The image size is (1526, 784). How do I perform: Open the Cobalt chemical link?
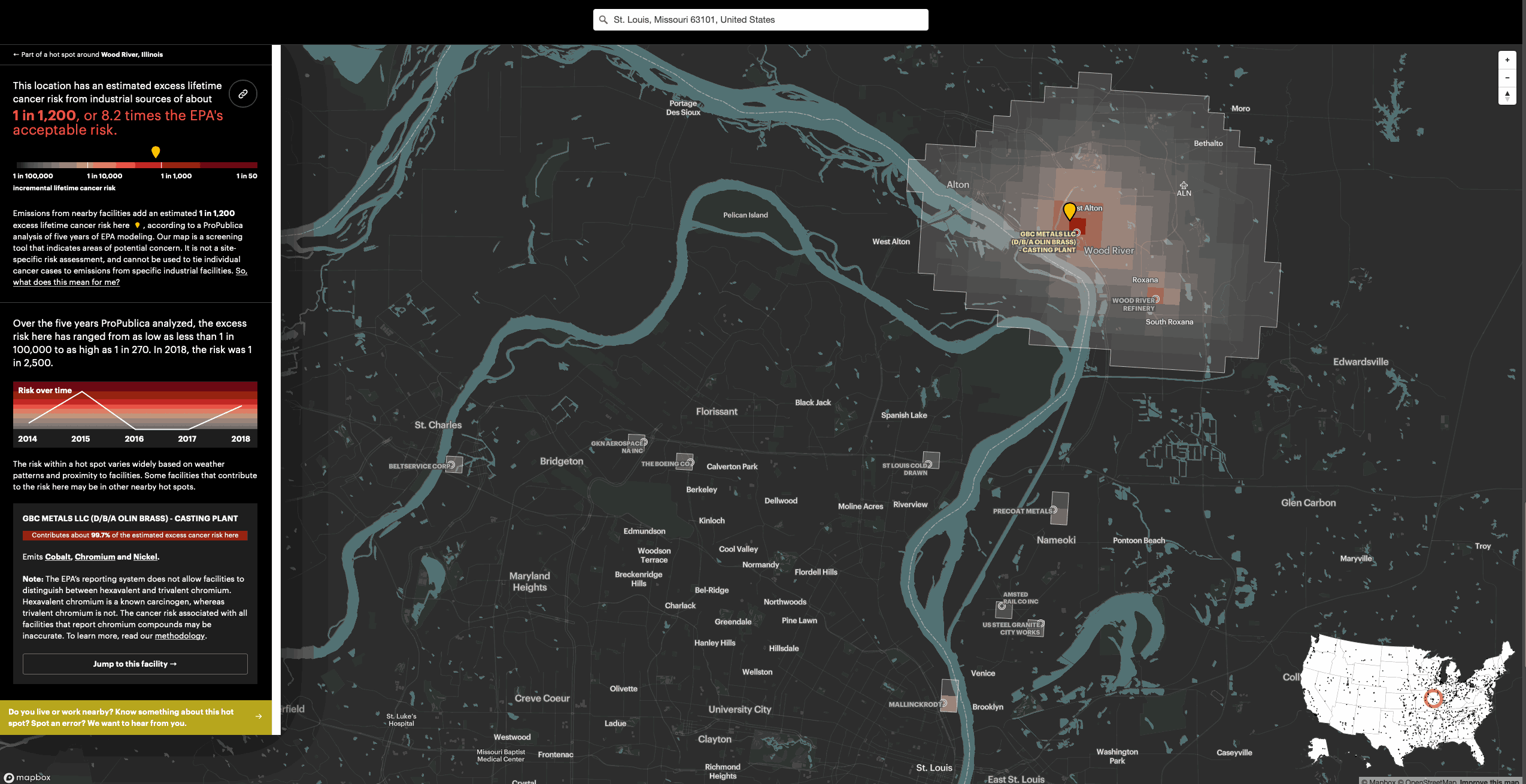(57, 557)
